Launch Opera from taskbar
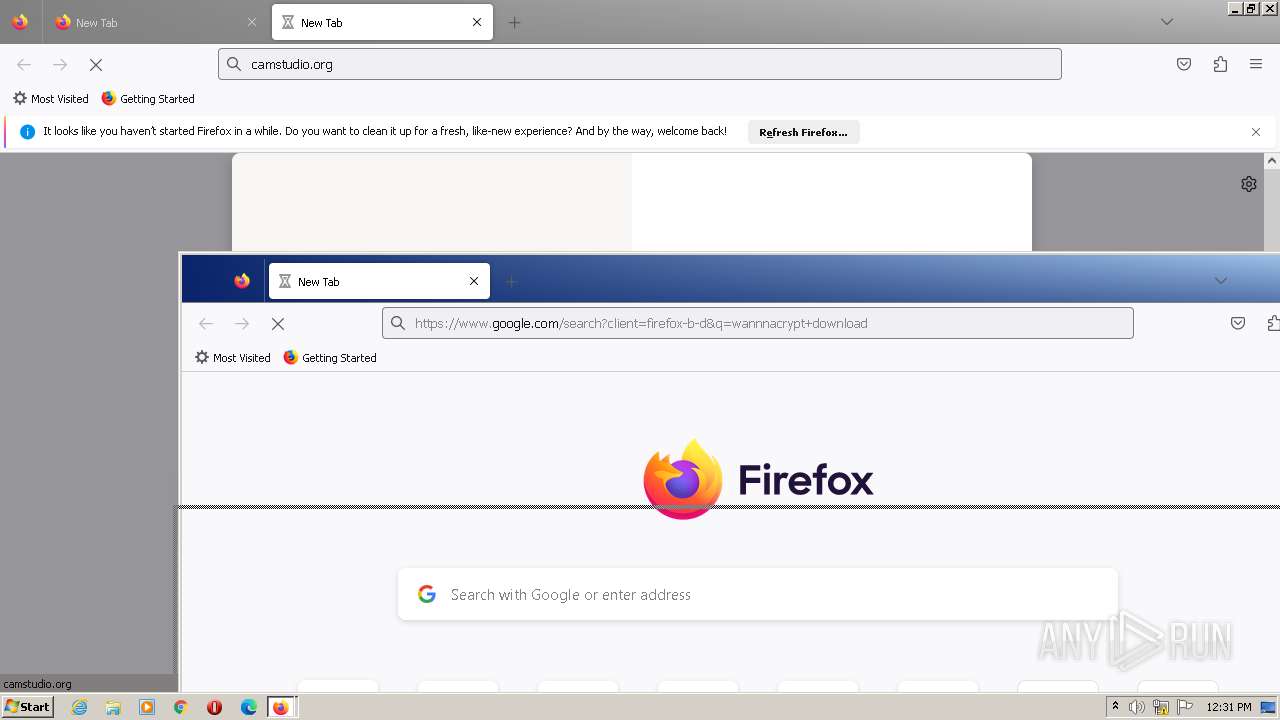This screenshot has width=1280, height=720. point(214,707)
